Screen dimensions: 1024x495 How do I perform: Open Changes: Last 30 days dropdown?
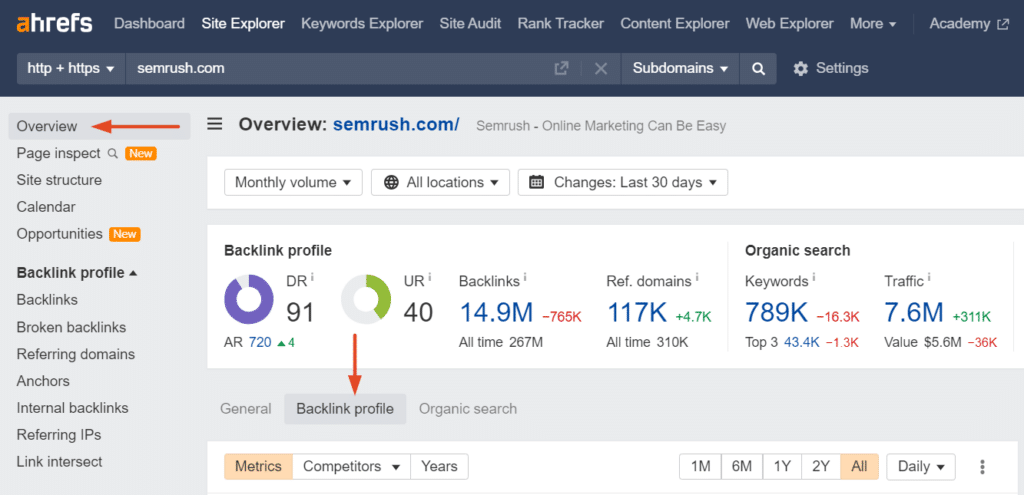coord(623,182)
